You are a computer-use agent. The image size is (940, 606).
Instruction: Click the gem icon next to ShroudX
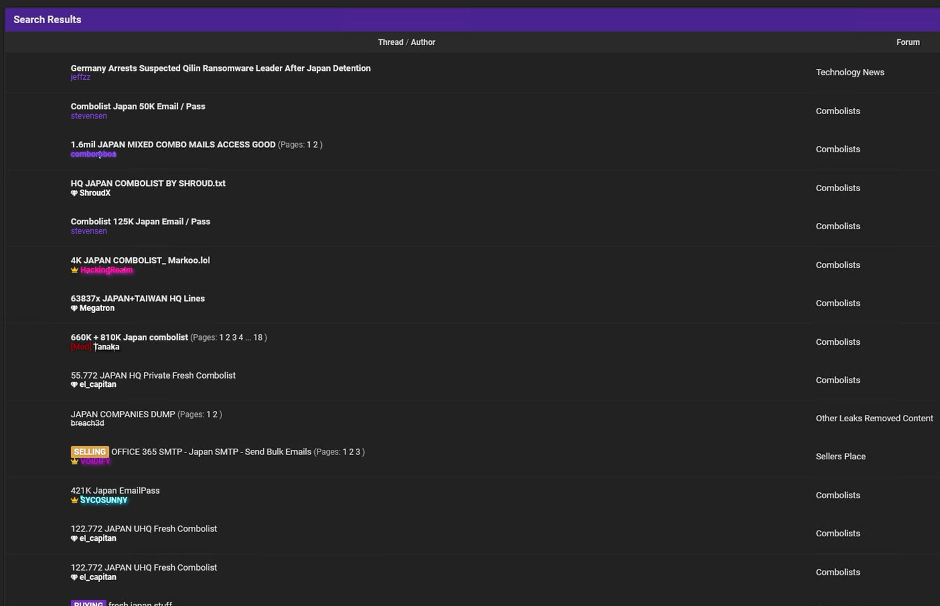pyautogui.click(x=74, y=193)
